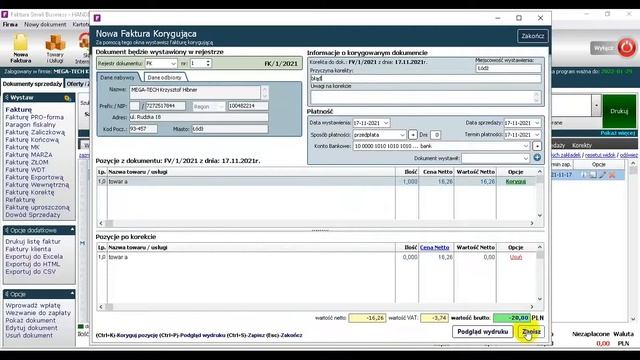Image resolution: width=640 pixels, height=360 pixels.
Task: Click the green Drukuj button
Action: coord(619,111)
